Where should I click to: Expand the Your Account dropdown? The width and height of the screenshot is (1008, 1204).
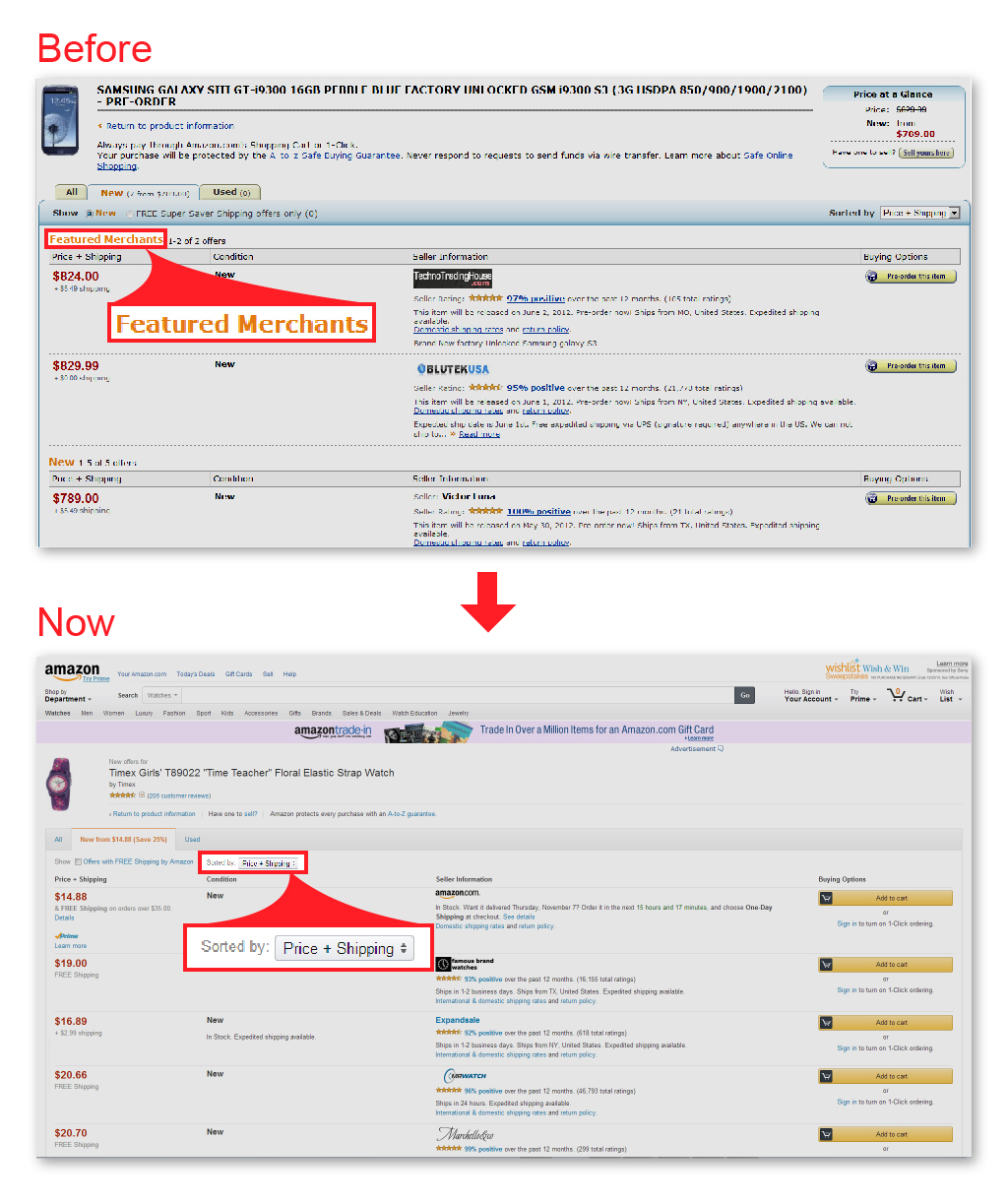(x=811, y=696)
